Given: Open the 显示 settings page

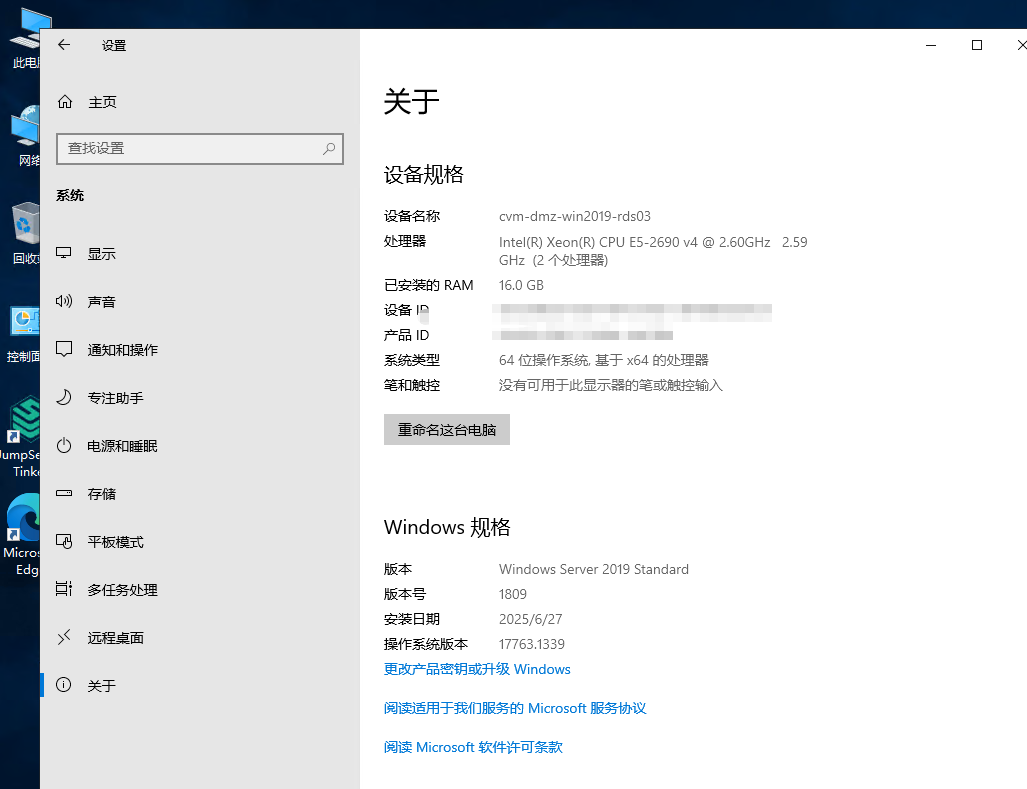Looking at the screenshot, I should 102,254.
